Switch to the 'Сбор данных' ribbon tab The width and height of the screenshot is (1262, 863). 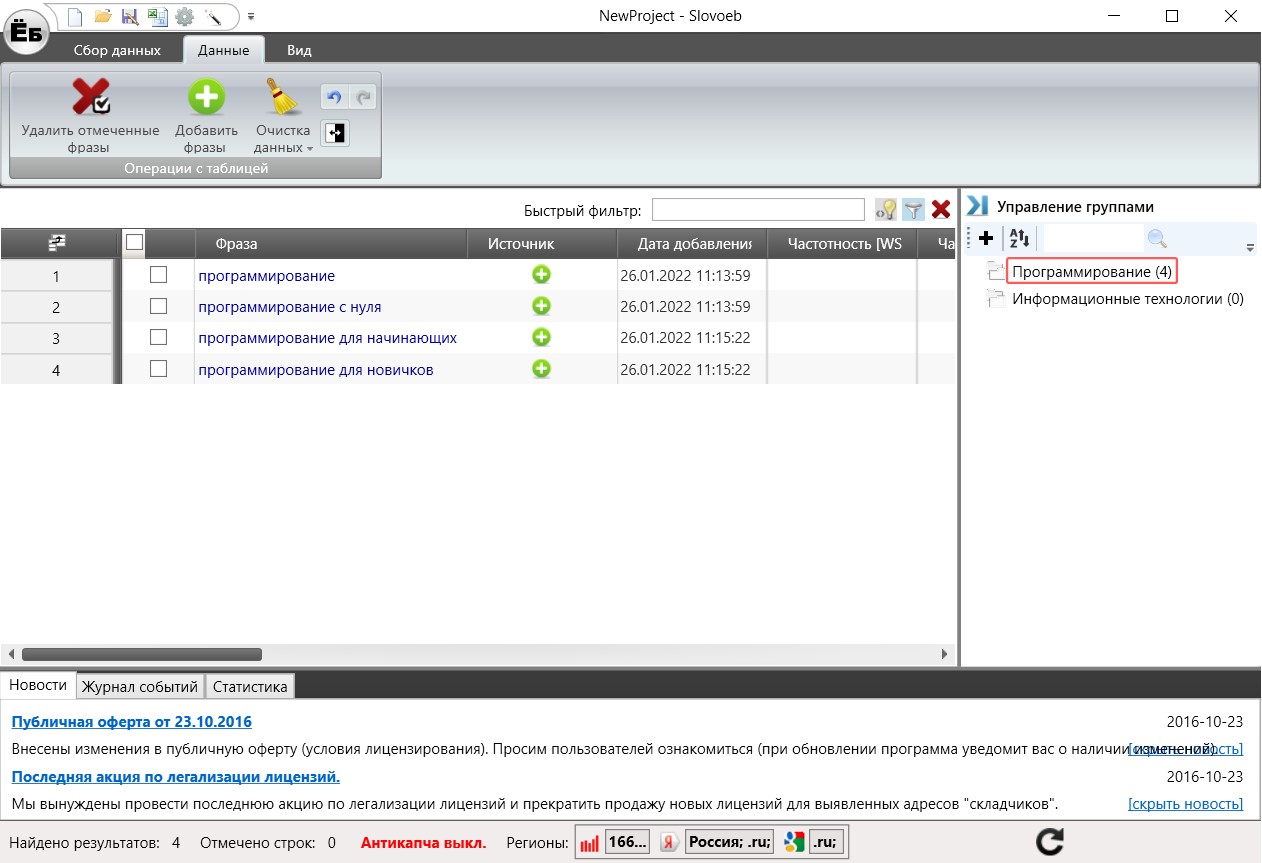point(117,50)
